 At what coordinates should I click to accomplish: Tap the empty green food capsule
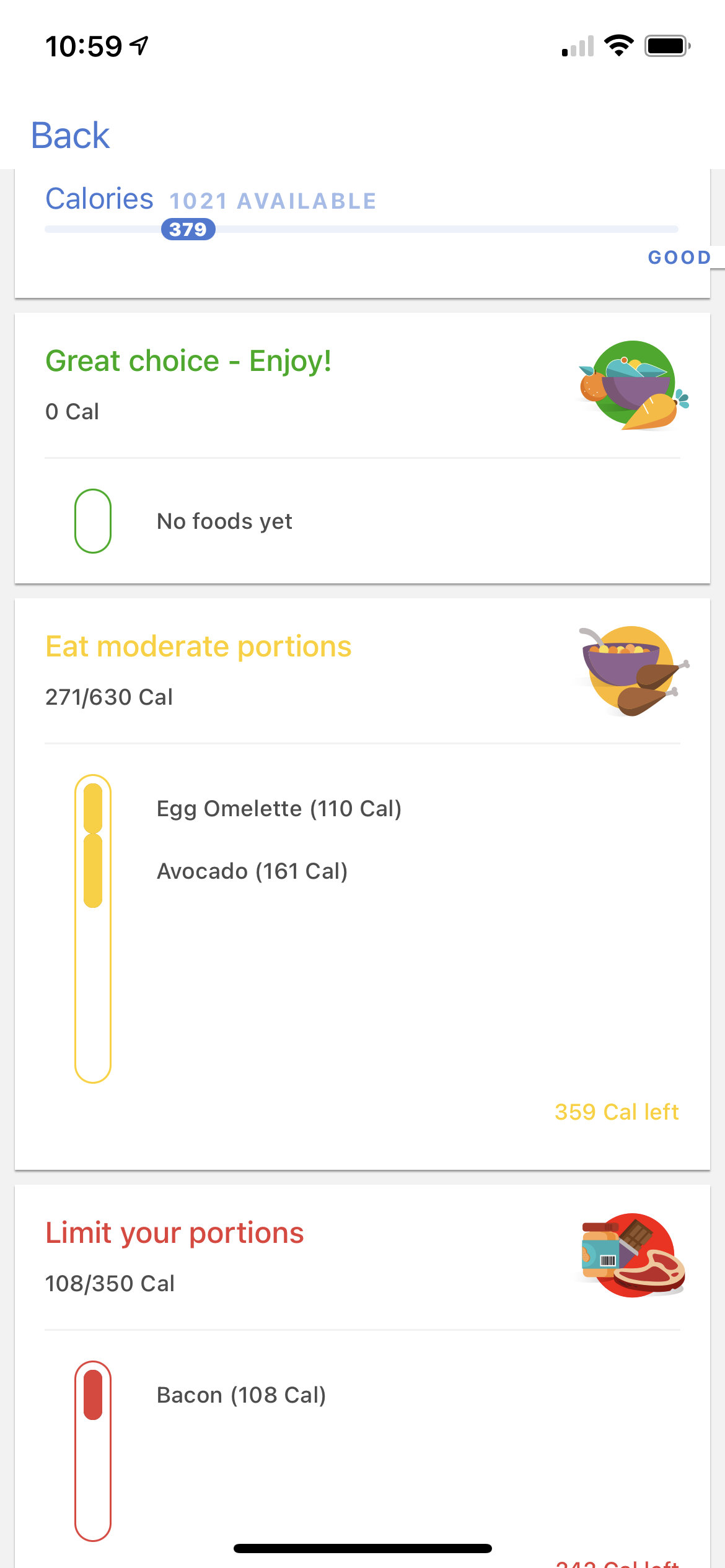[x=93, y=521]
